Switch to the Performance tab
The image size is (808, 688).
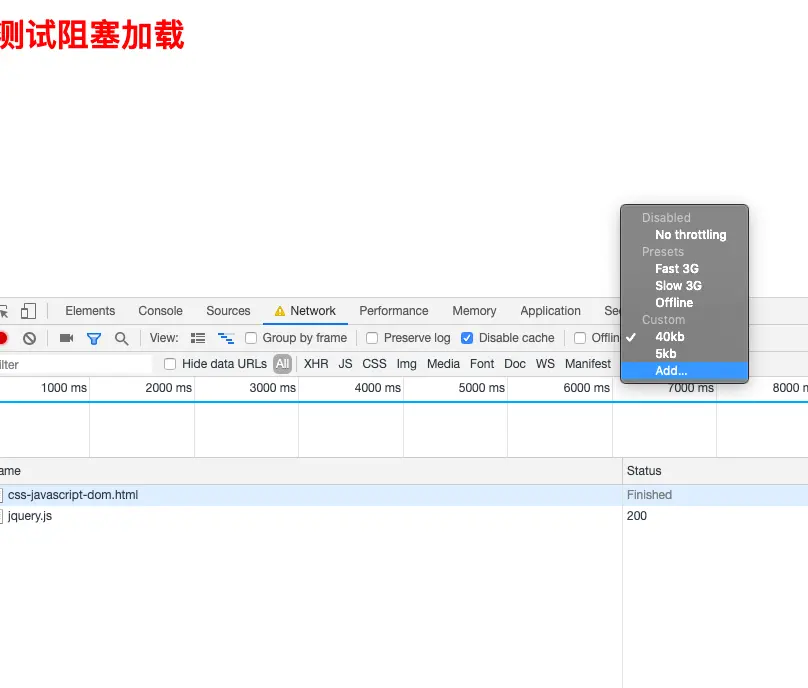coord(394,311)
